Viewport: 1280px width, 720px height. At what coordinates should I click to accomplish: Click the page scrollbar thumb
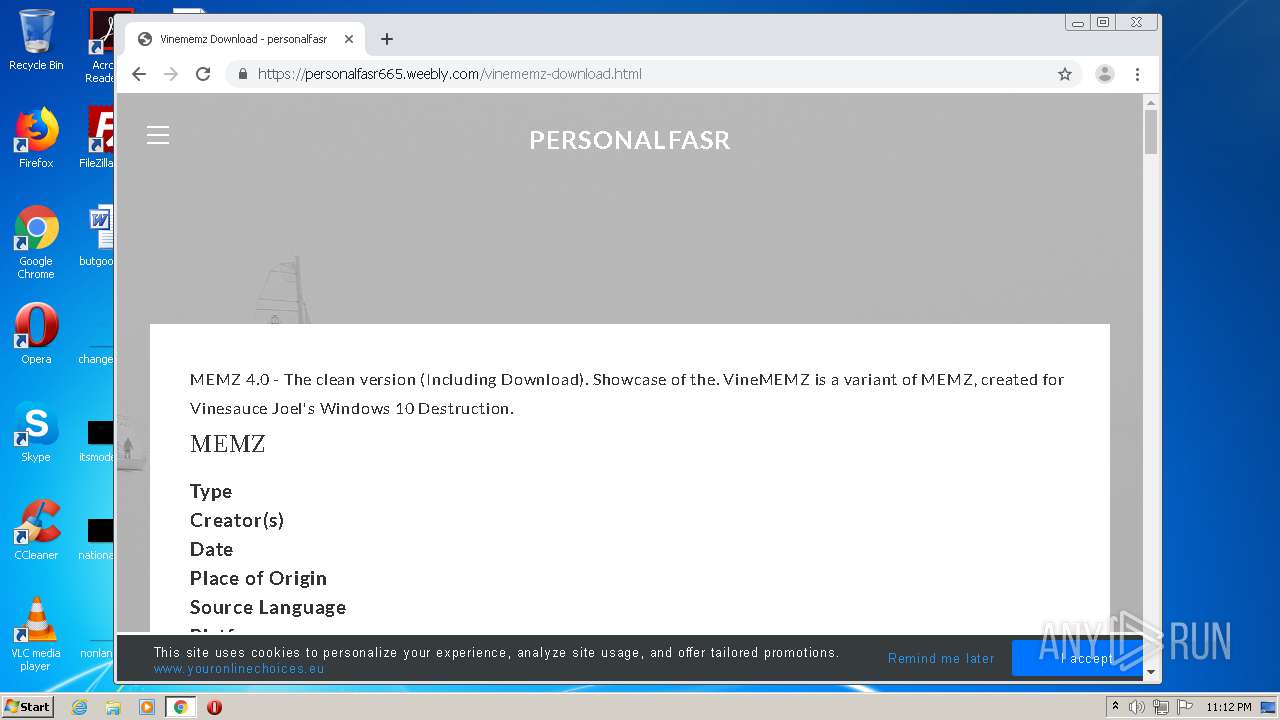click(1151, 132)
